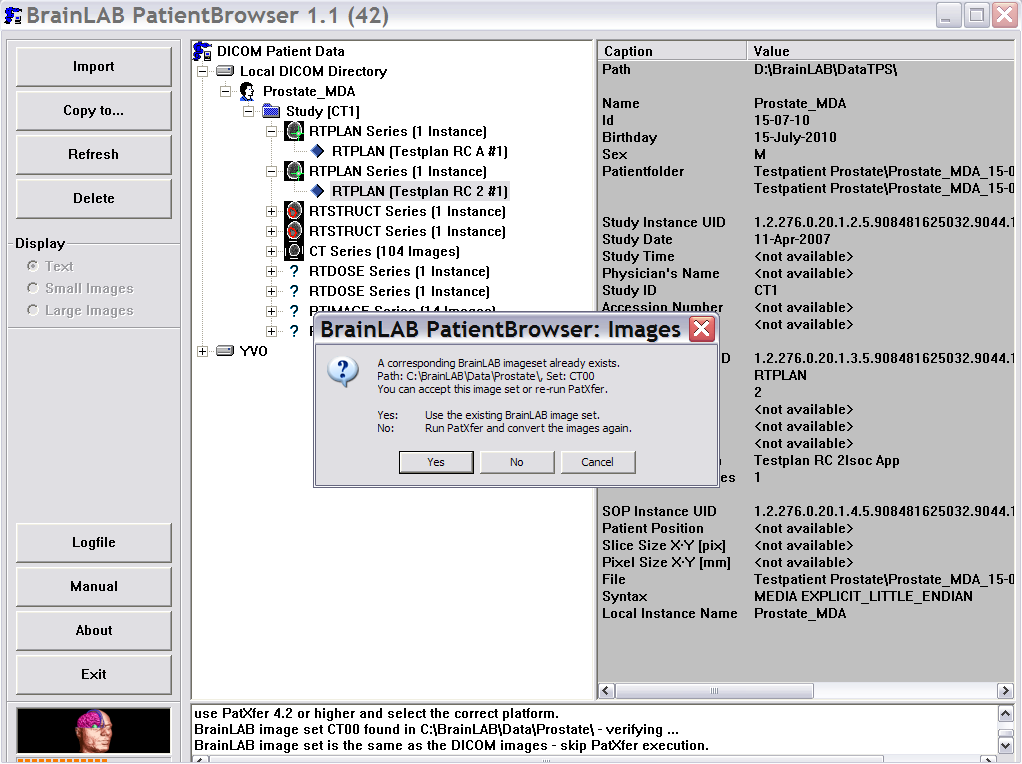The height and width of the screenshot is (764, 1022).
Task: Expand the second RTSTRUCT Series node
Action: pos(271,231)
